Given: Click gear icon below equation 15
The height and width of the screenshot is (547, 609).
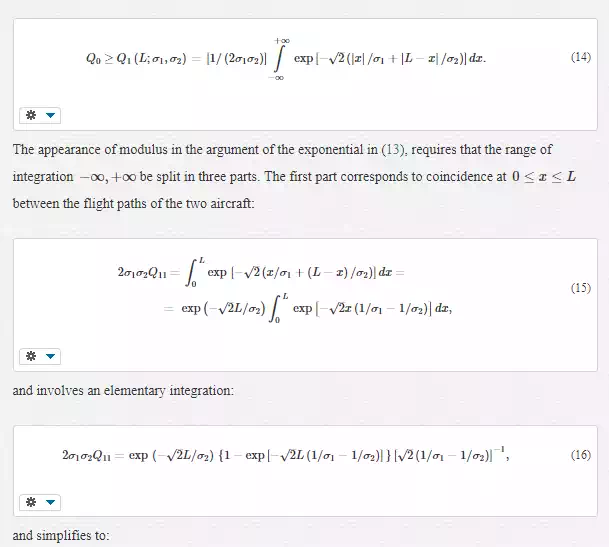Looking at the screenshot, I should pos(30,355).
